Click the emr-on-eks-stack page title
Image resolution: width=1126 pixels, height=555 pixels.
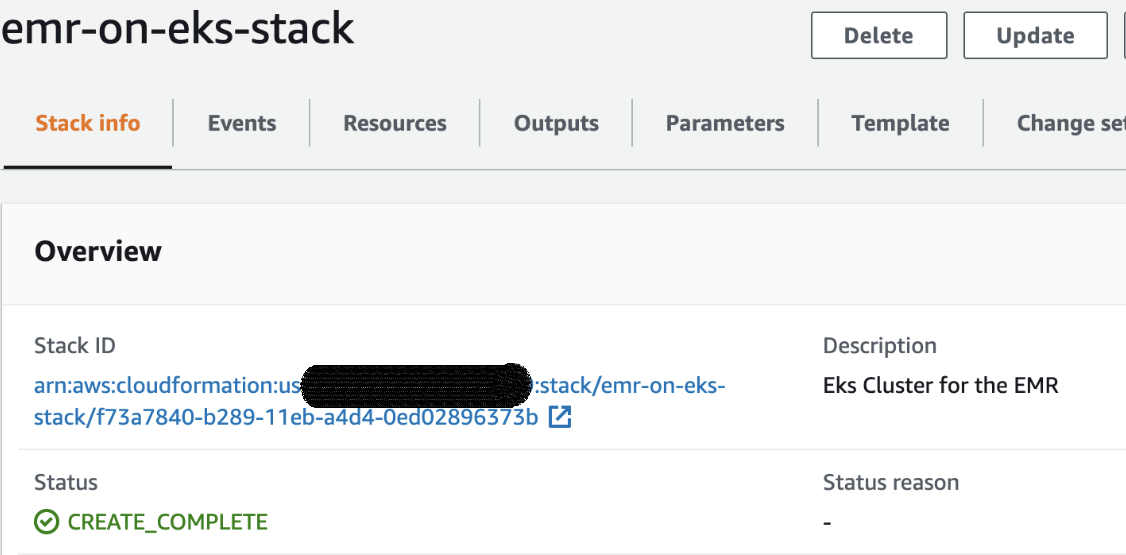point(178,30)
